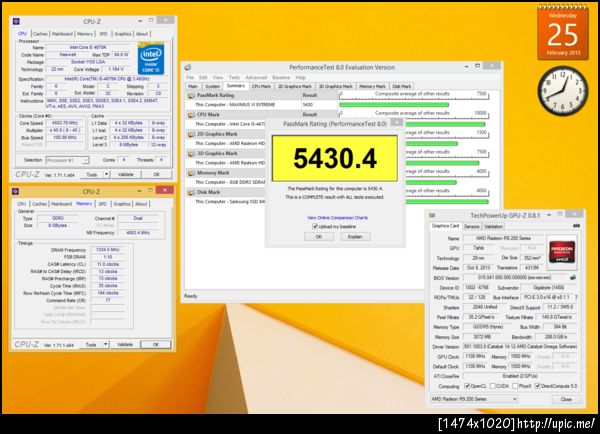This screenshot has height=434, width=600.
Task: Click OK in the PassMark Rating dialog
Action: click(319, 237)
